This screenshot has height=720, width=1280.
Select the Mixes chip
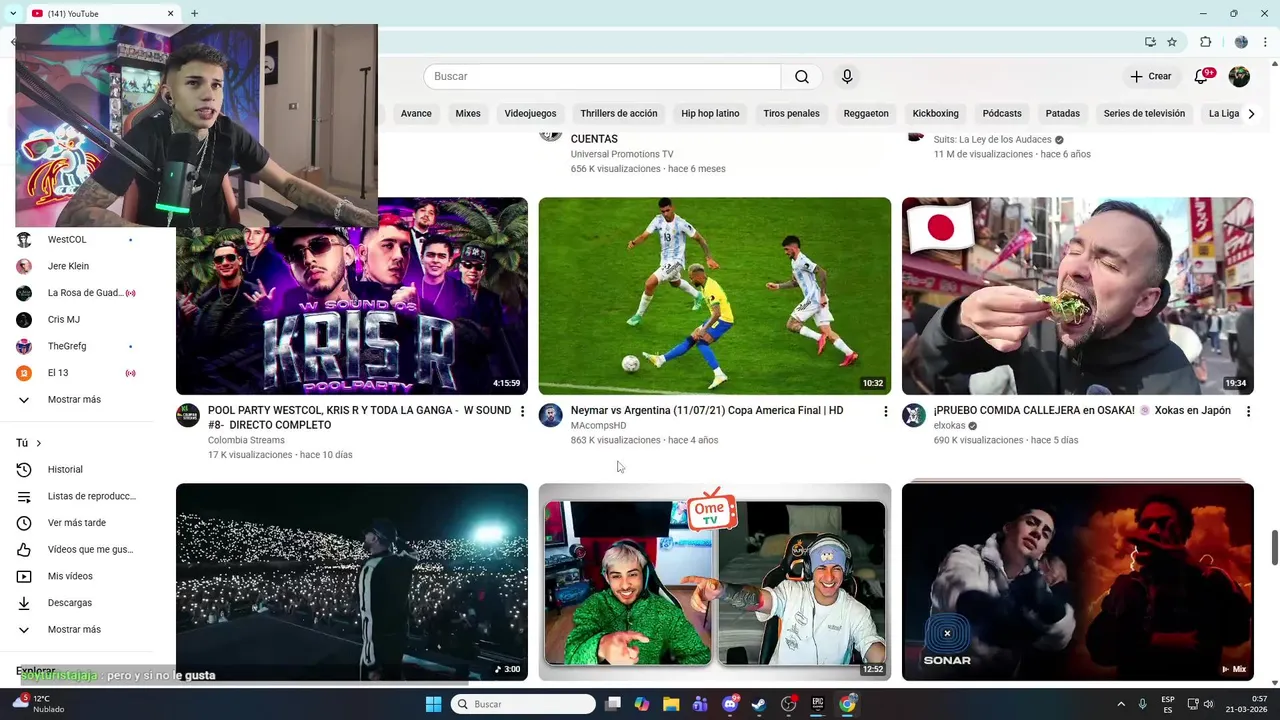pos(468,114)
